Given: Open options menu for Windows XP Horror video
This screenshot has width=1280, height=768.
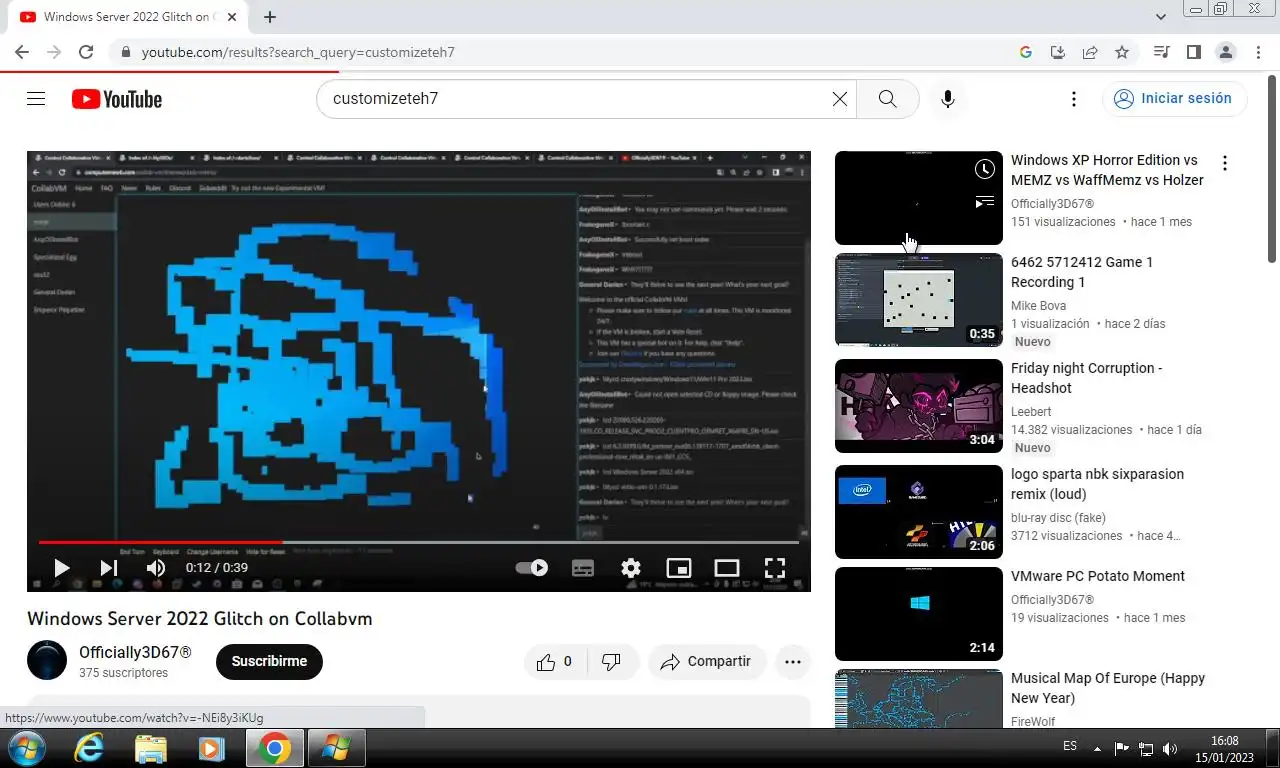Looking at the screenshot, I should [1224, 163].
